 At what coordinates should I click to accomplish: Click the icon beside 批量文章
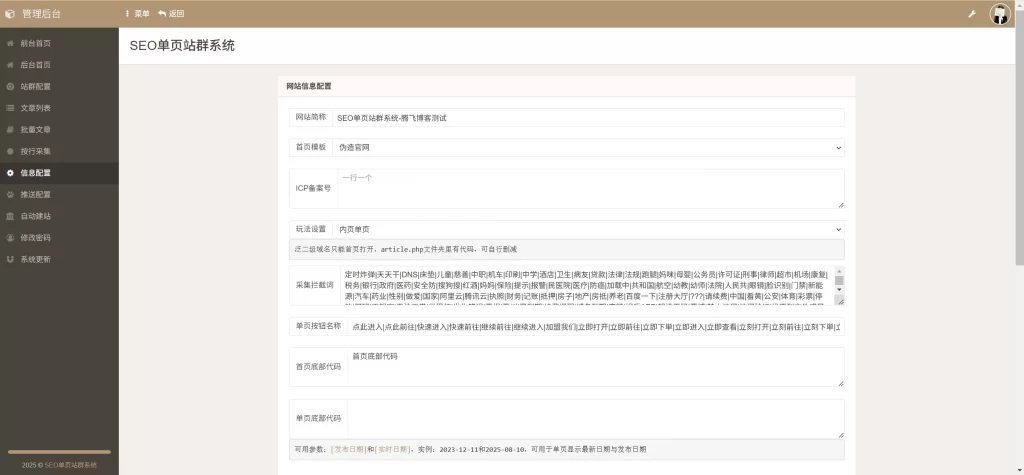(10, 130)
